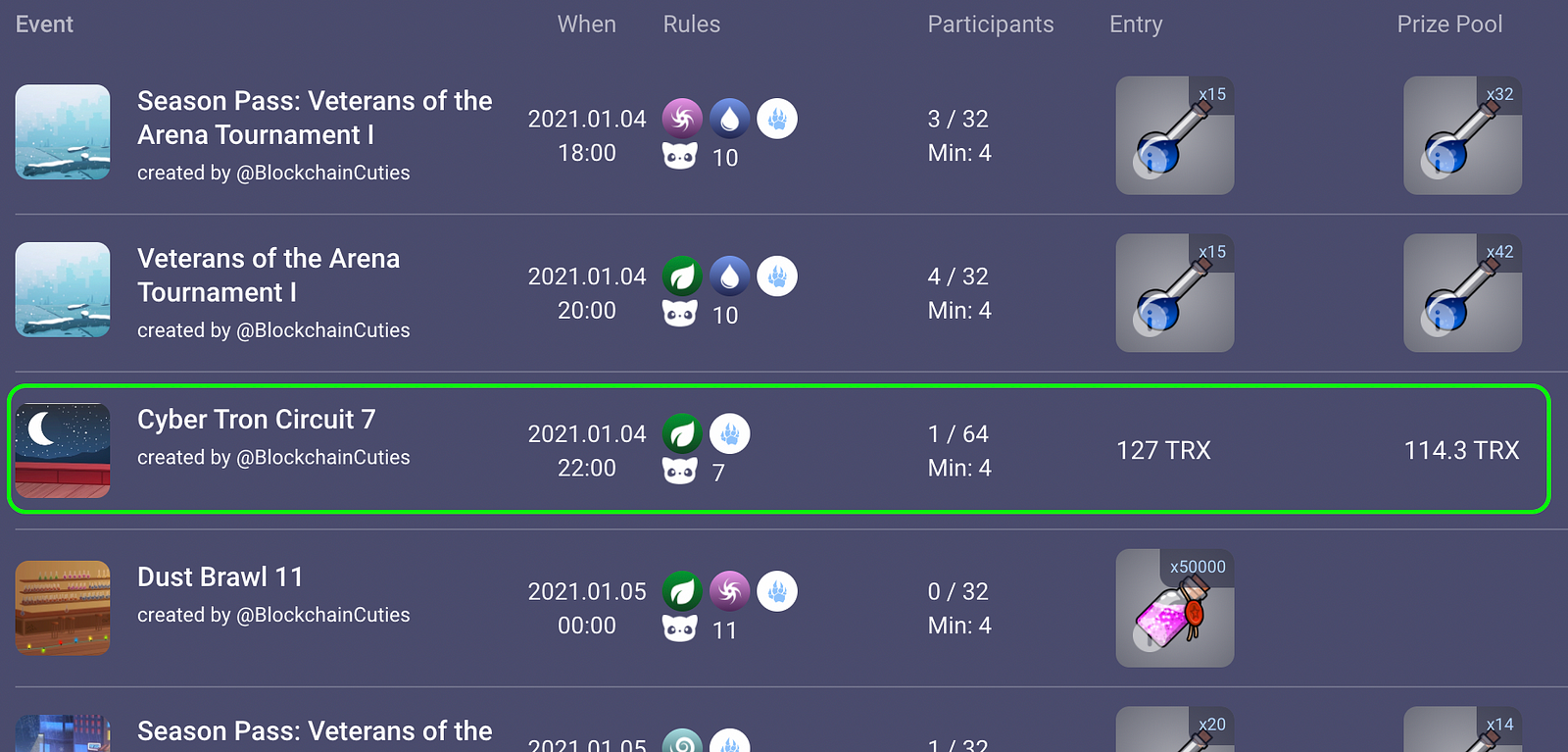This screenshot has height=752, width=1568.
Task: Click the x42 blue potion prize pool icon
Action: click(x=1462, y=293)
